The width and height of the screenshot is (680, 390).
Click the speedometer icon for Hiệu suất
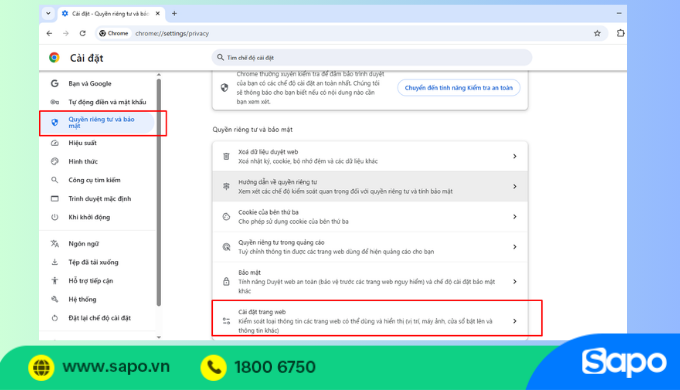click(55, 143)
